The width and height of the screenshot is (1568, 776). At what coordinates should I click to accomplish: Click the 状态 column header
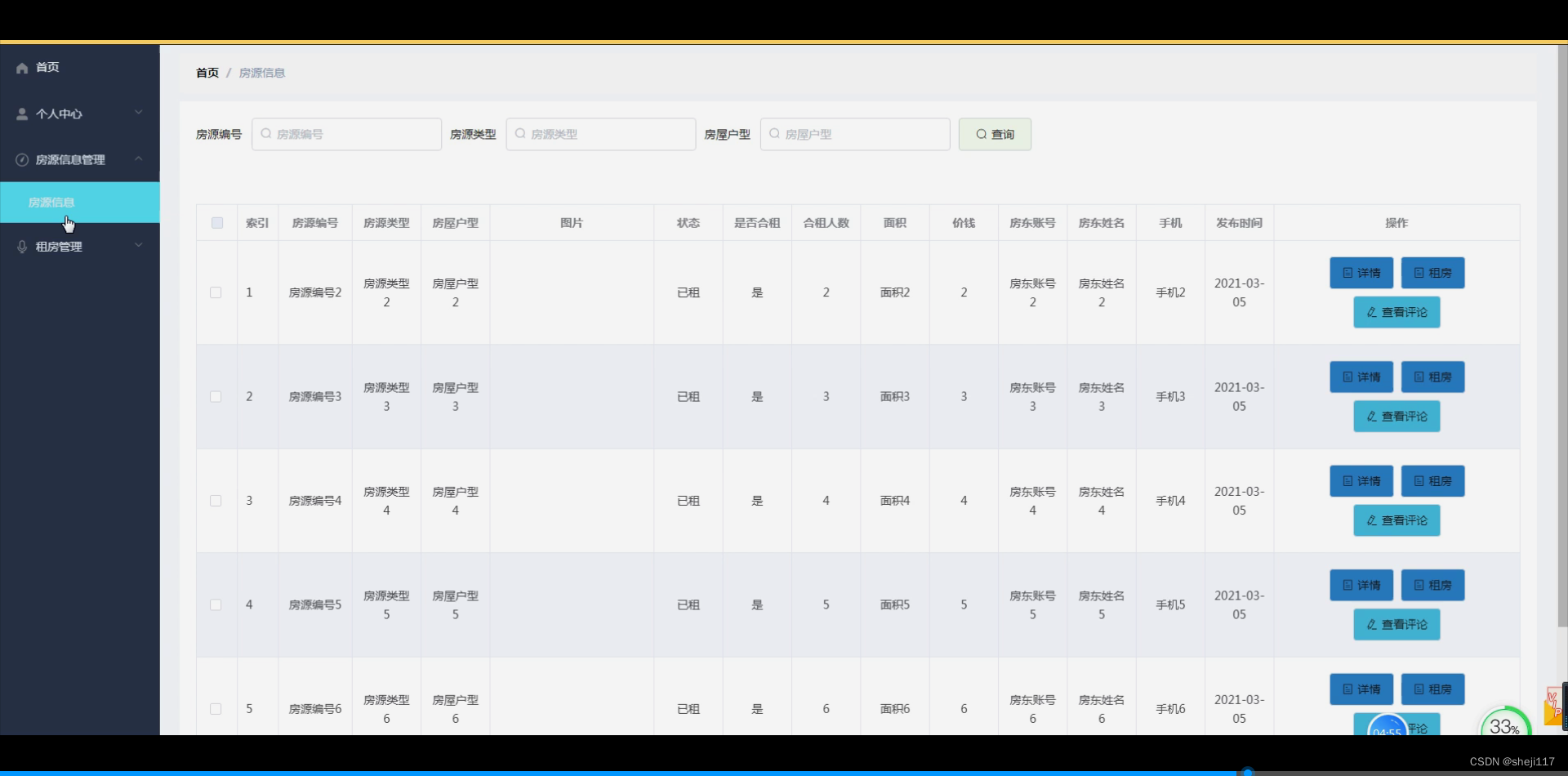(688, 223)
